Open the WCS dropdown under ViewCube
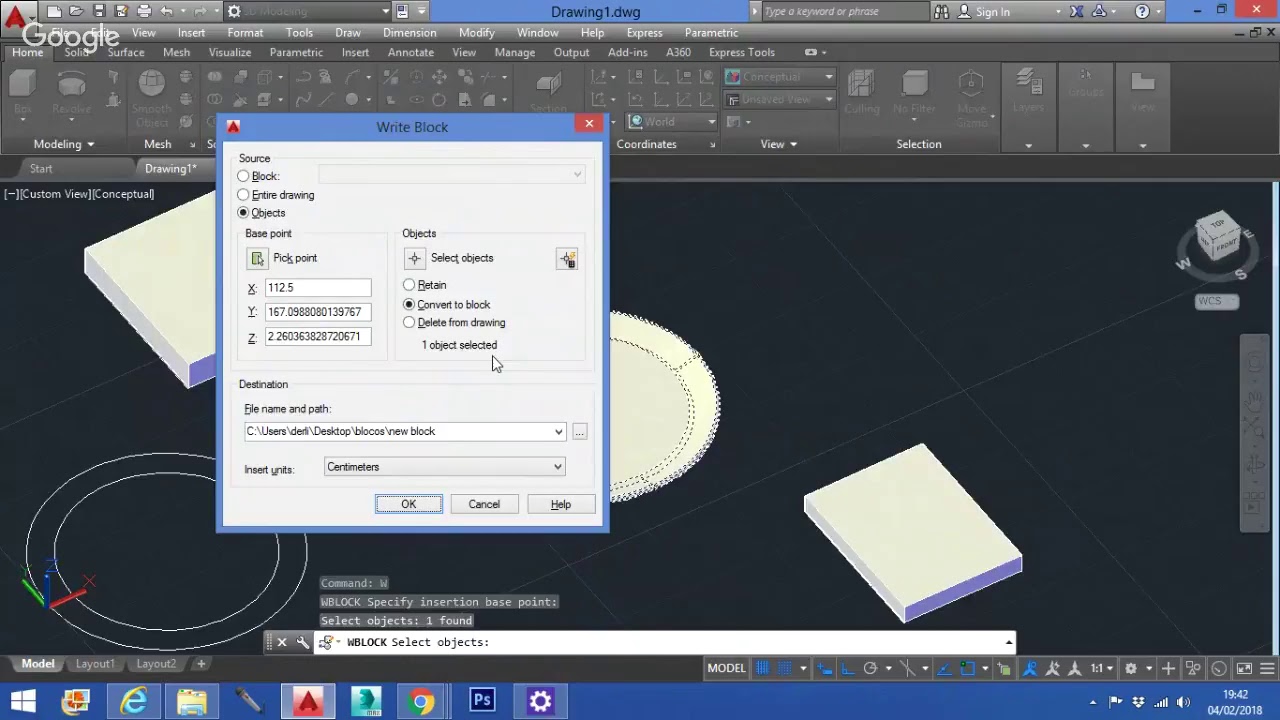The width and height of the screenshot is (1280, 720). 1216,301
